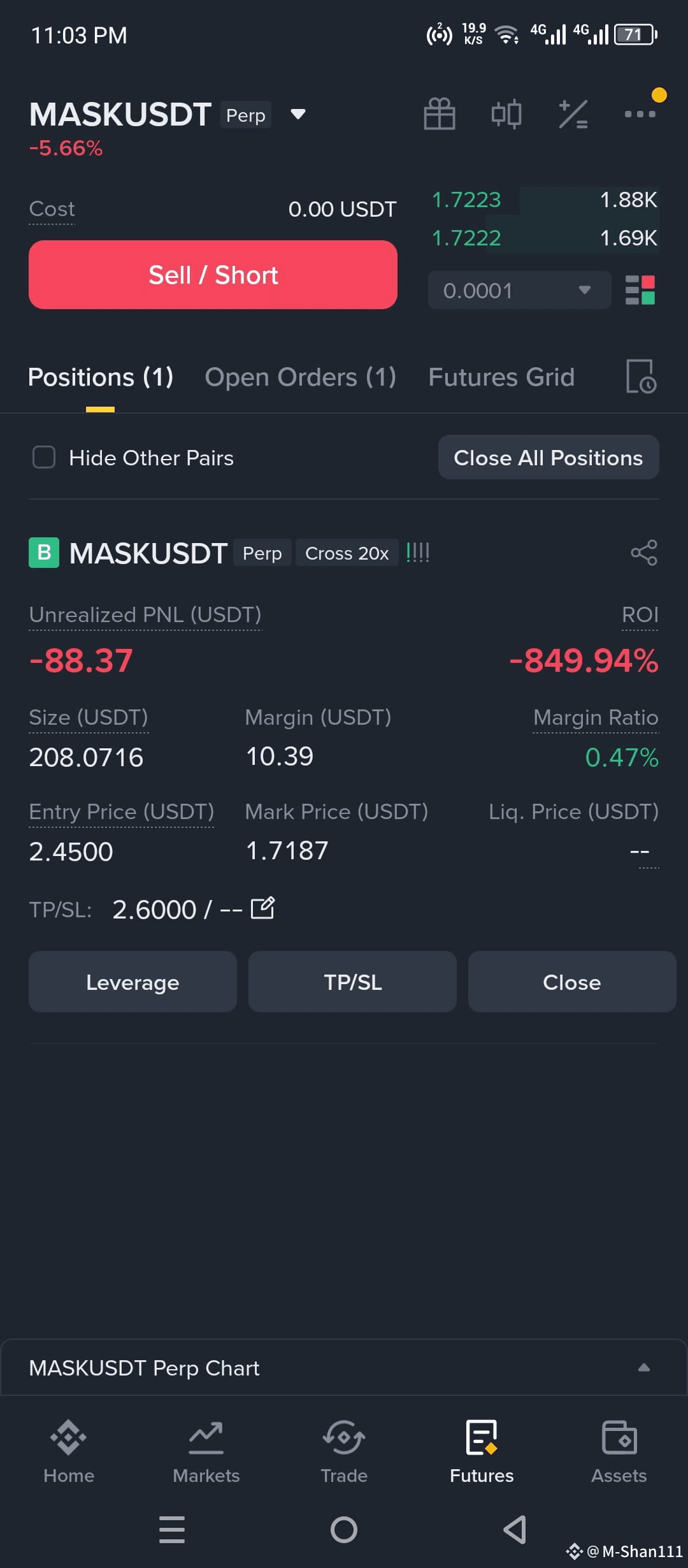Switch to the Open Orders (1) tab
The height and width of the screenshot is (1568, 688).
(301, 377)
